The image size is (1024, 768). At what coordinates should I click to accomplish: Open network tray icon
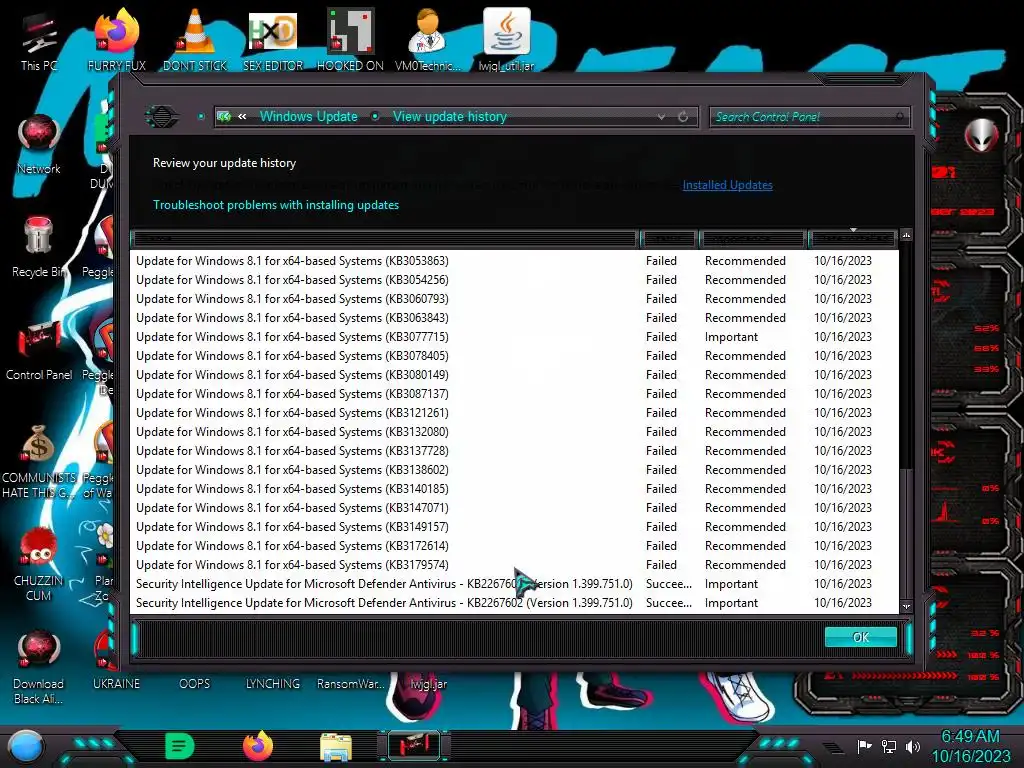click(x=888, y=746)
